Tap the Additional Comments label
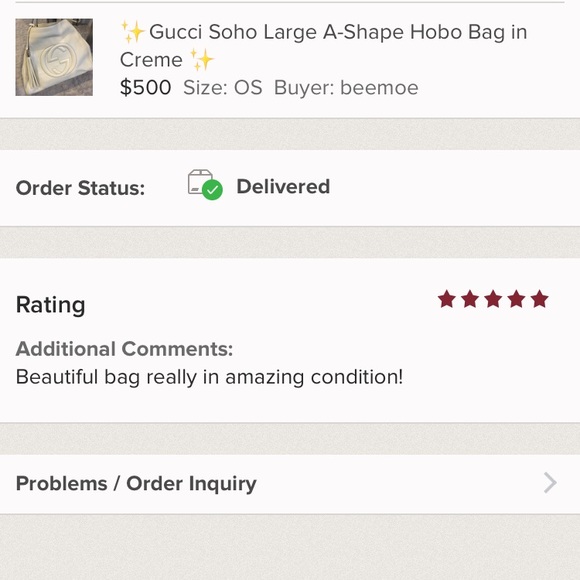 tap(124, 349)
